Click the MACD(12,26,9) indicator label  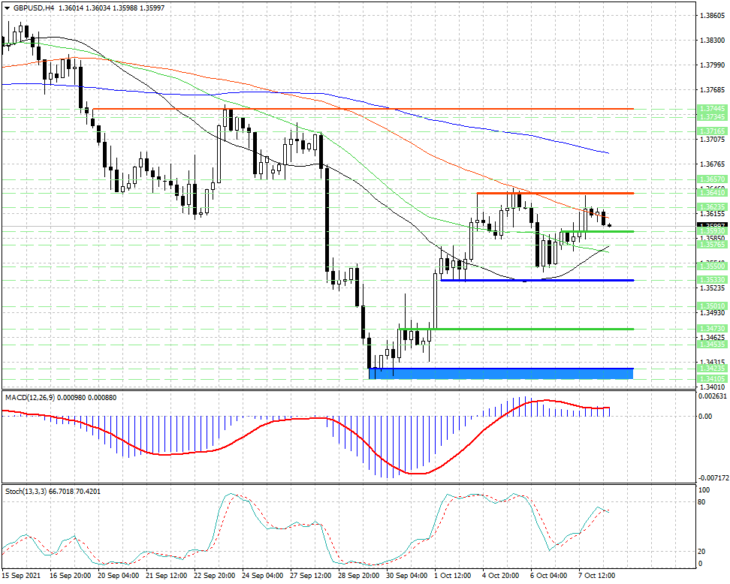point(31,398)
